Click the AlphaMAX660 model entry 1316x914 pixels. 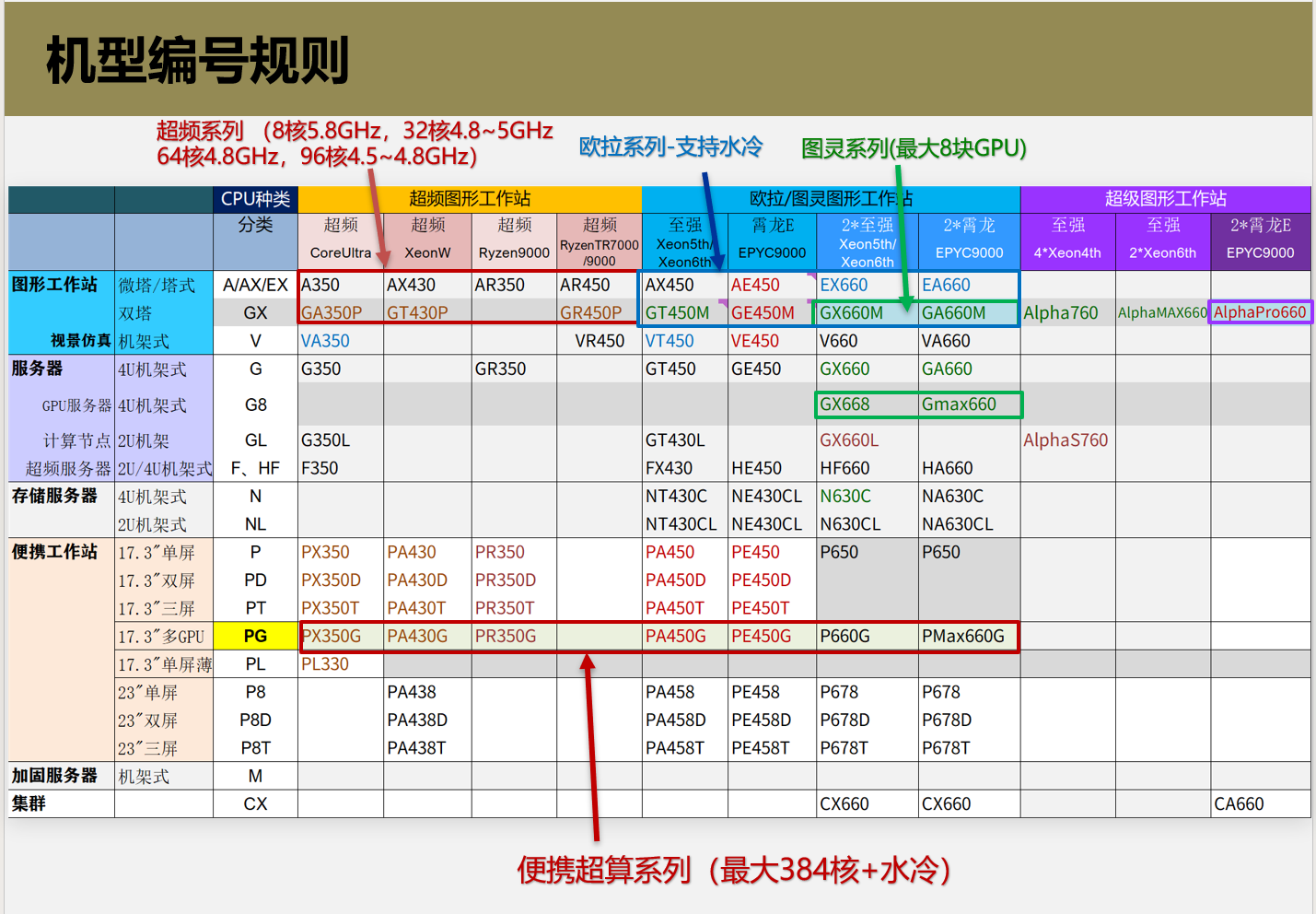[x=1162, y=313]
